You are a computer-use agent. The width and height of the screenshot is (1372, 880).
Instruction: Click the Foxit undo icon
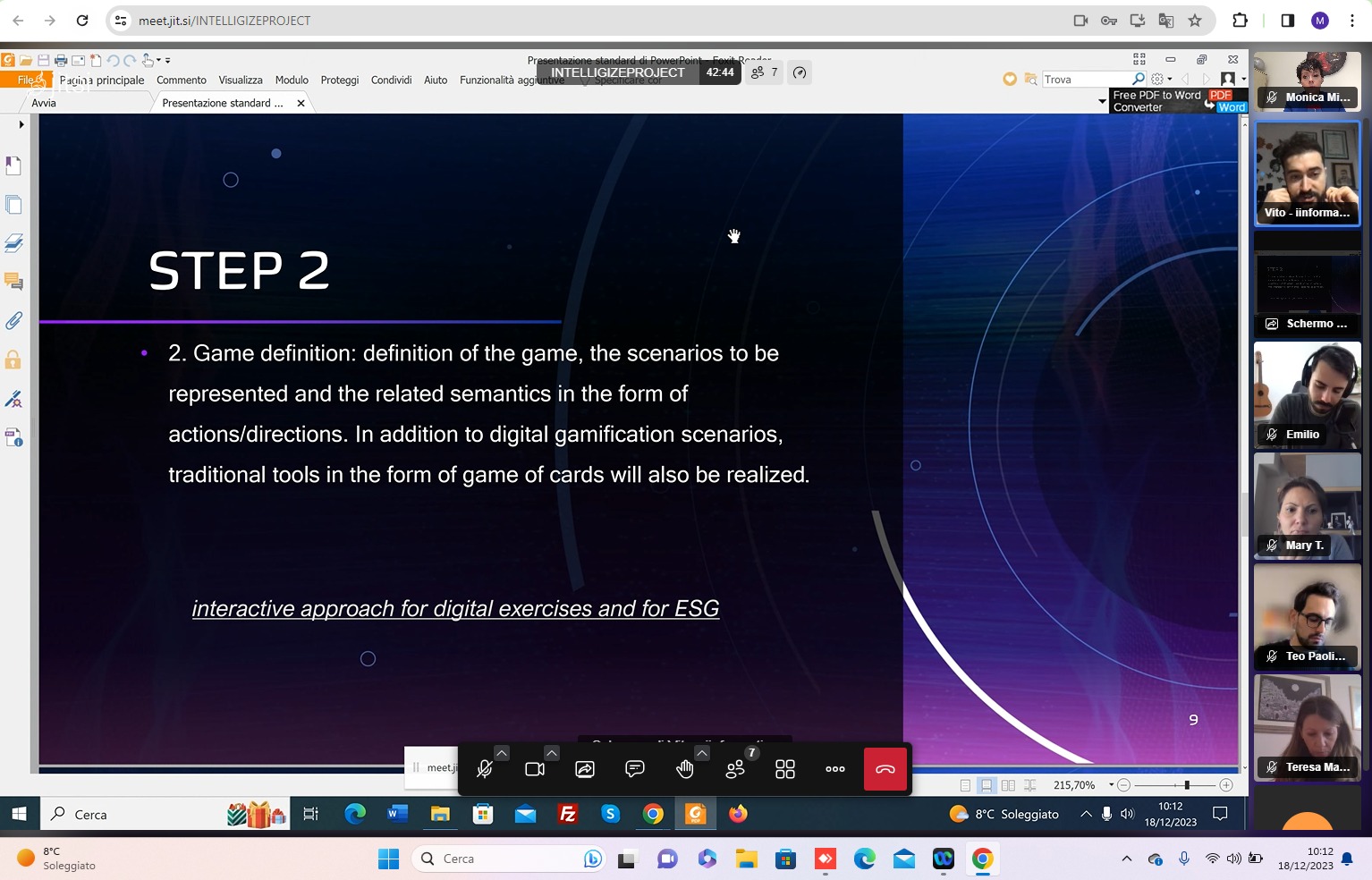coord(113,60)
